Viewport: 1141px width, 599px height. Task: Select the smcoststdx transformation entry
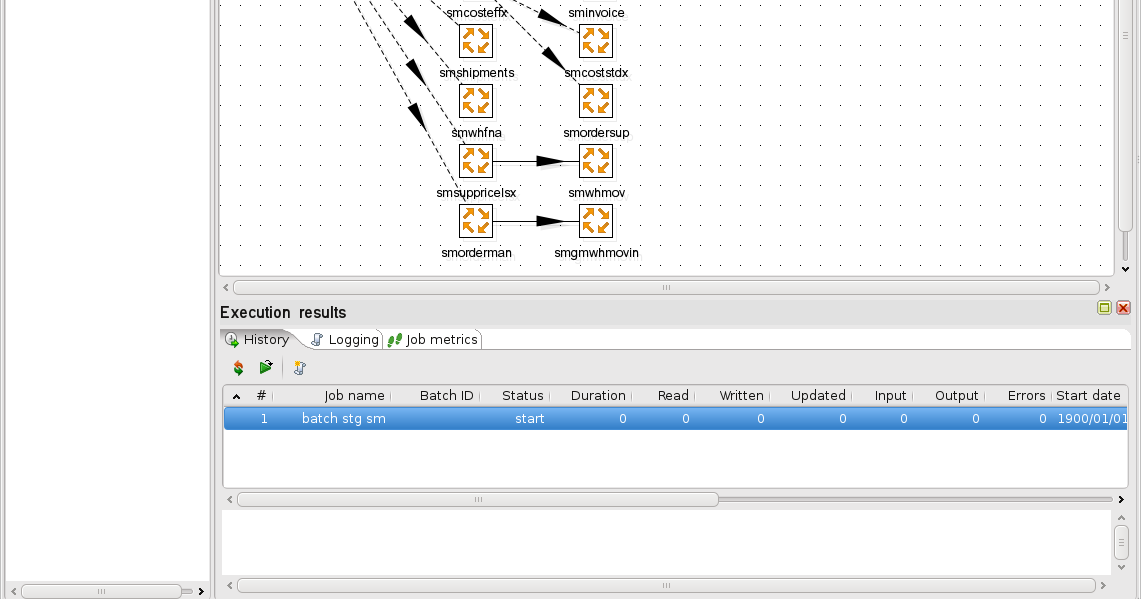pos(596,100)
